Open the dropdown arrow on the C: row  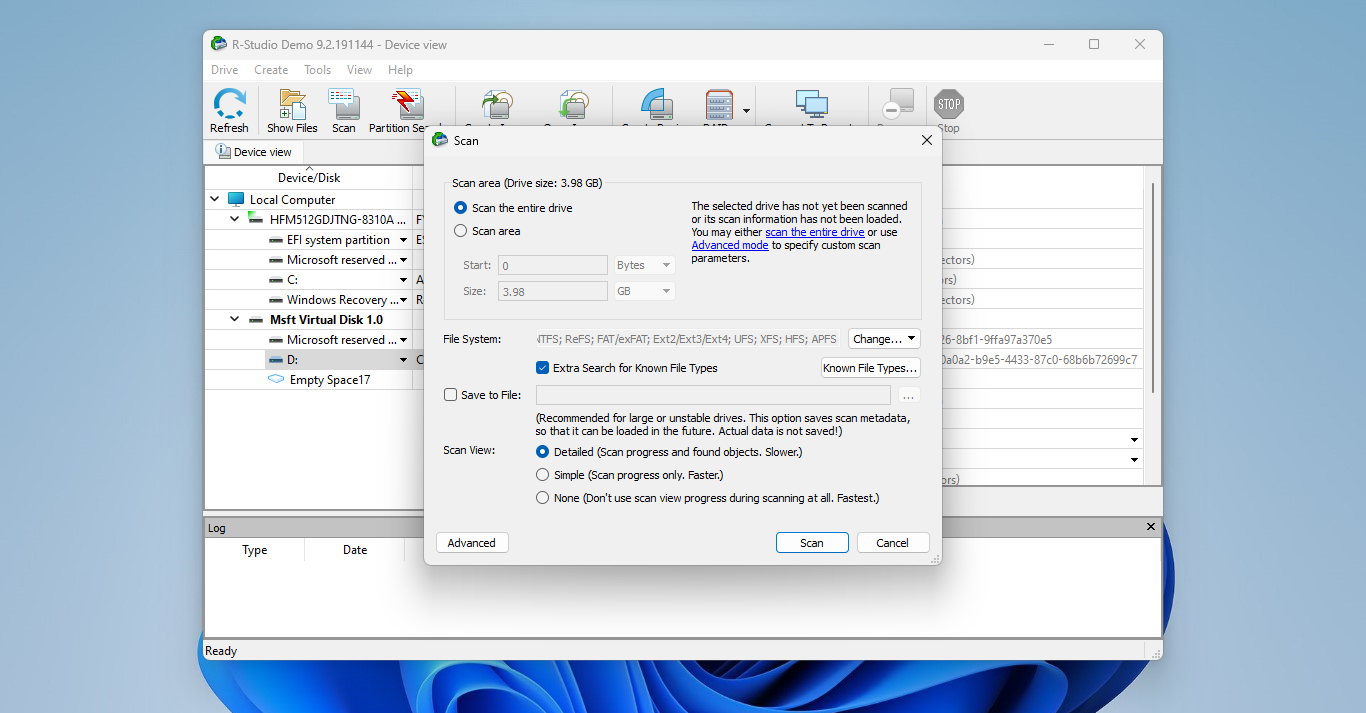404,280
